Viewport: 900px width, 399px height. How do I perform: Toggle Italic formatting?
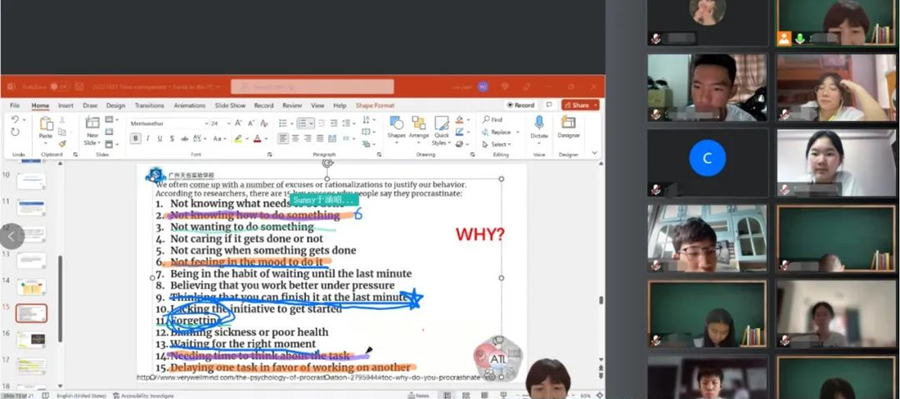148,138
